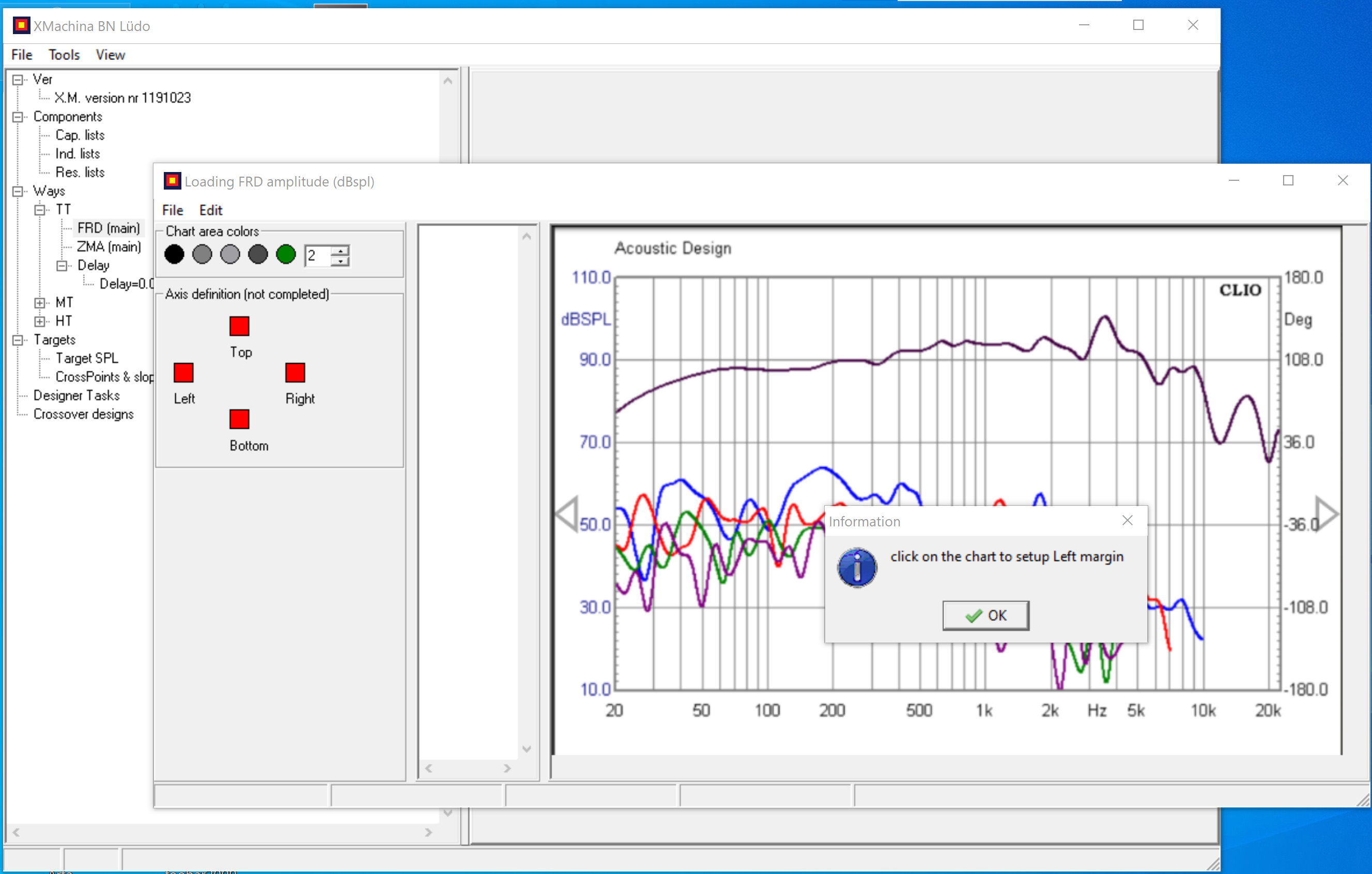Click right arrow of main tree horizontal scrollbar

428,832
